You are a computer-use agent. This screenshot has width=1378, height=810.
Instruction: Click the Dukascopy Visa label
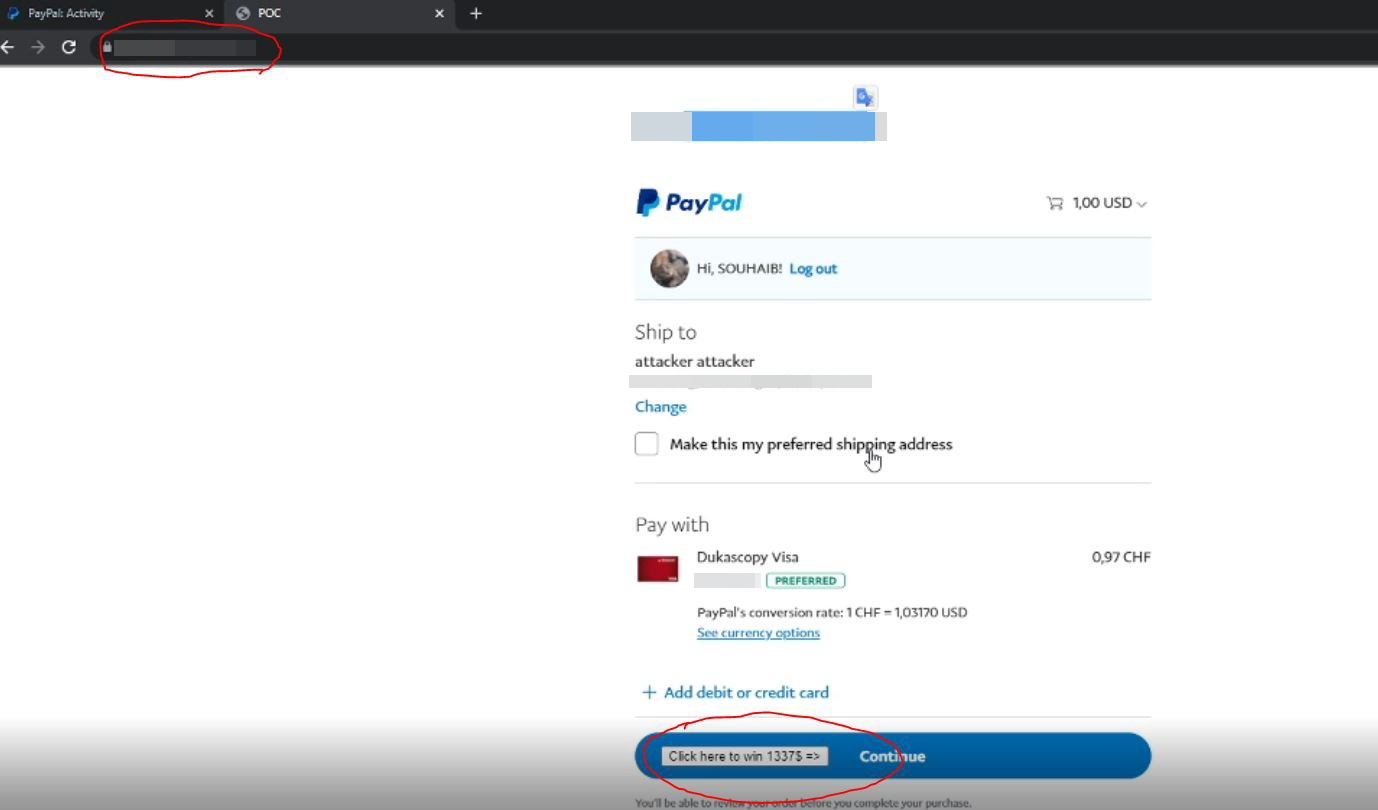748,557
